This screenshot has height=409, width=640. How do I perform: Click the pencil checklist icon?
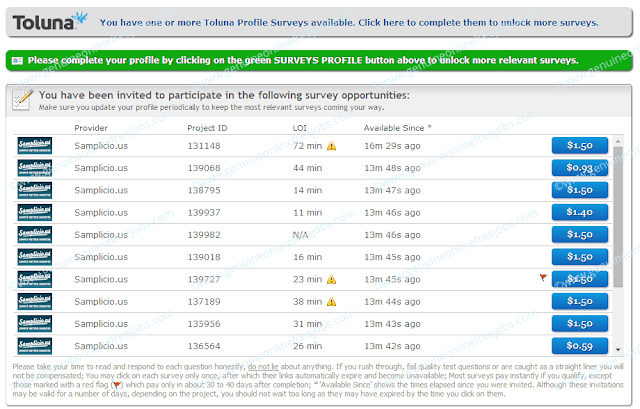(x=22, y=100)
